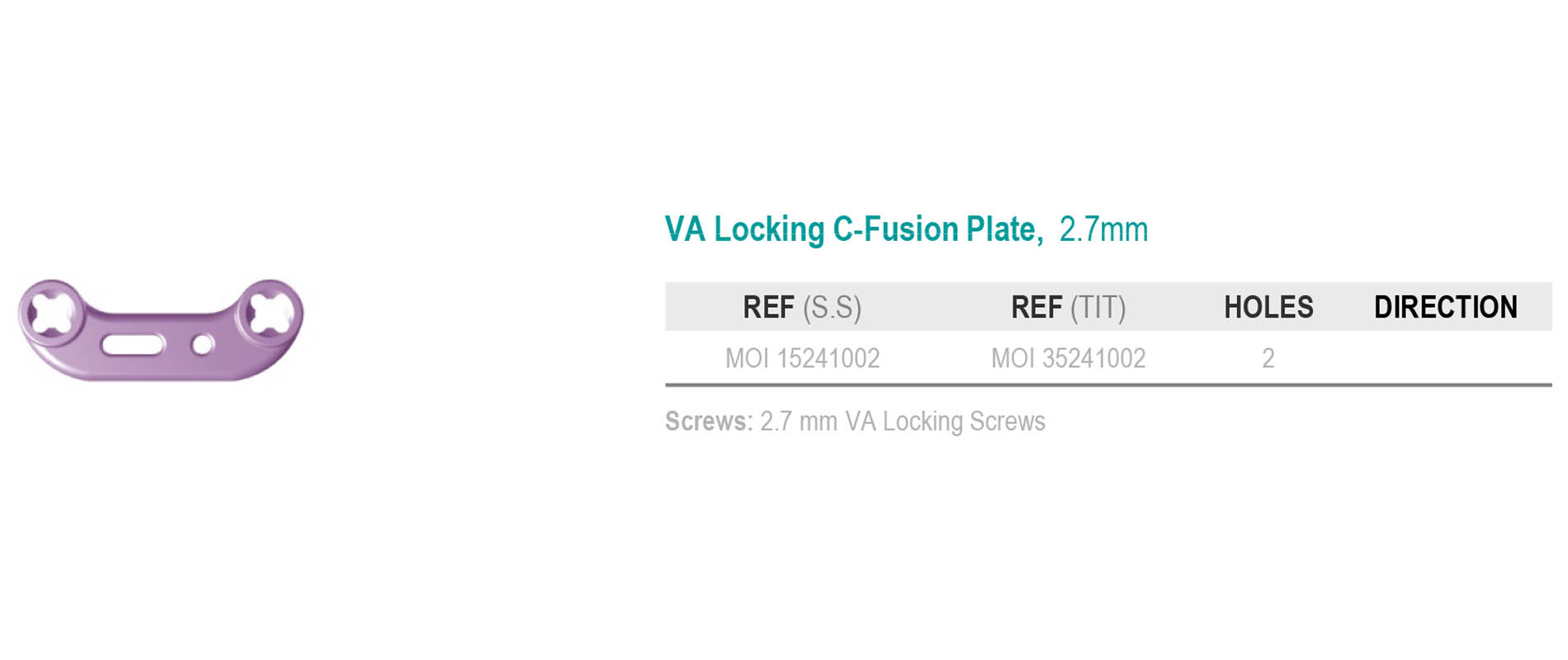Click the empty DIRECTION cell in the row
The image size is (1568, 660).
(x=1446, y=358)
